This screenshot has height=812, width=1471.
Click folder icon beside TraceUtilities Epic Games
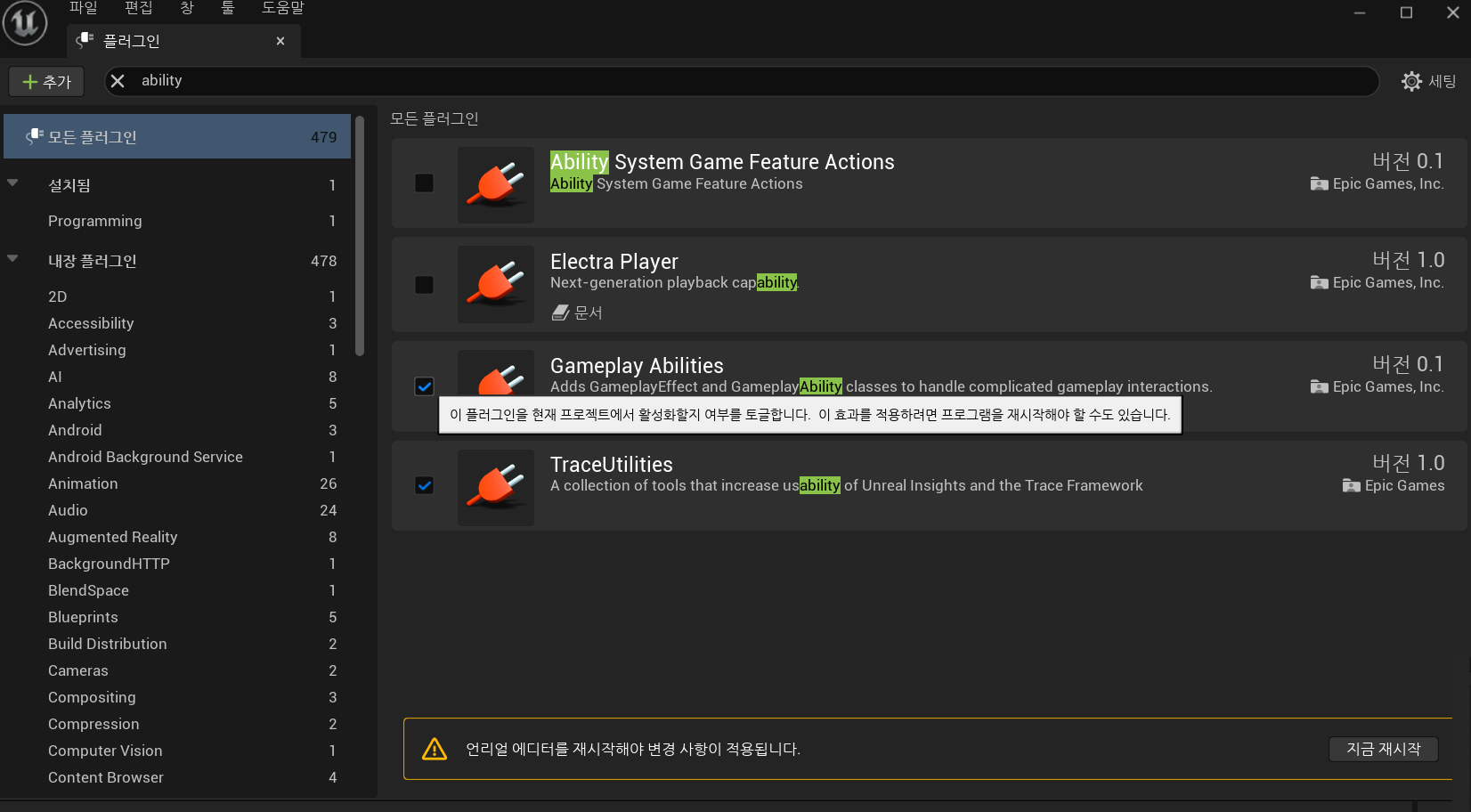click(1352, 485)
